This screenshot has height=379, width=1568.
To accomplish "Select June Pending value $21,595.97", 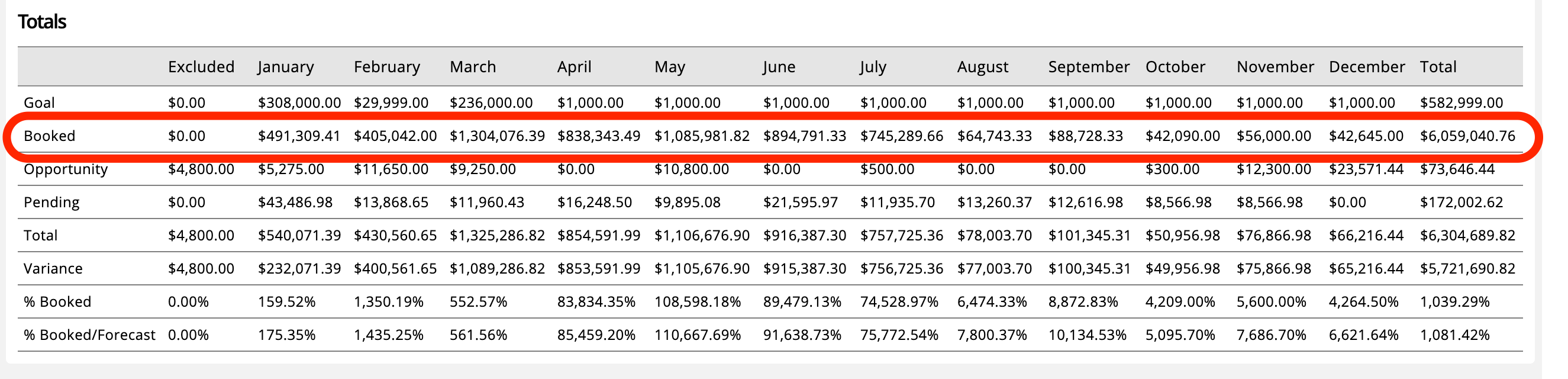I will (x=801, y=203).
